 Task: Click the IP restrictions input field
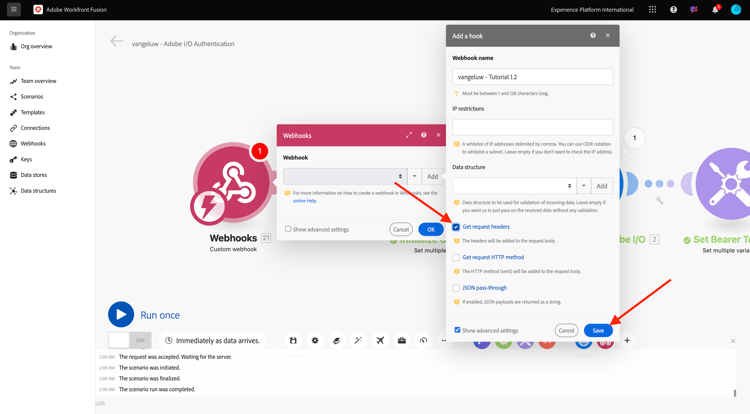click(x=532, y=127)
